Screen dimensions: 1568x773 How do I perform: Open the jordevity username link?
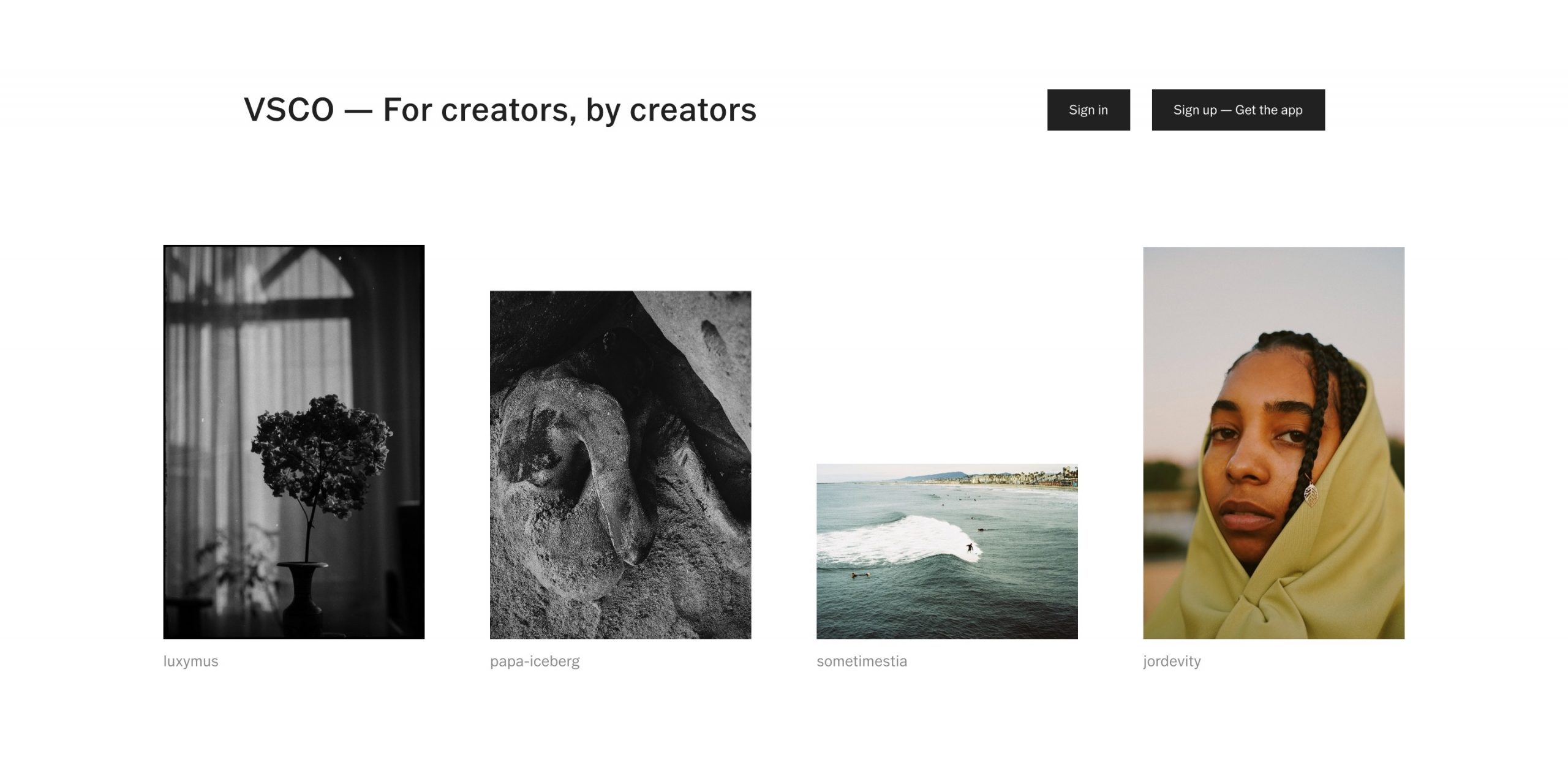(x=1171, y=661)
